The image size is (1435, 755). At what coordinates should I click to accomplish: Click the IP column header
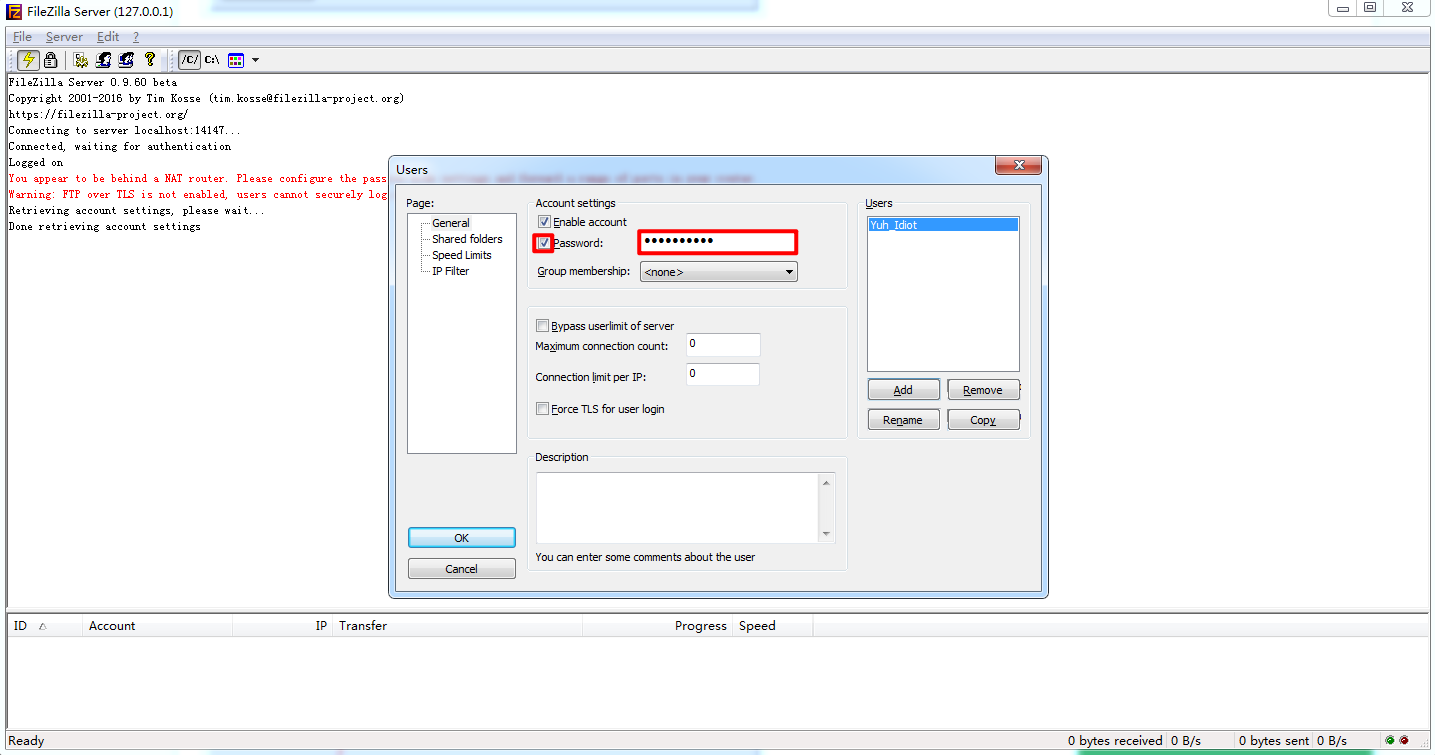[283, 626]
